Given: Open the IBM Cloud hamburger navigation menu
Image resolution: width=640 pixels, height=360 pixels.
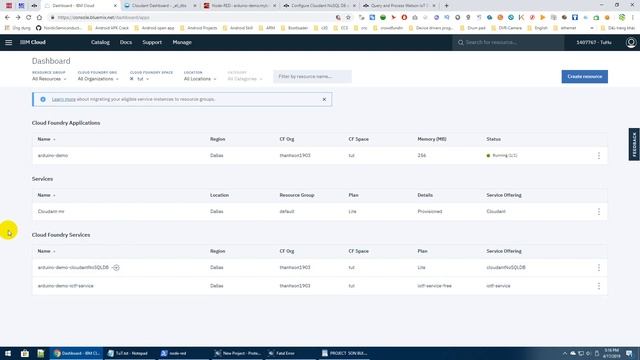Looking at the screenshot, I should [x=9, y=42].
